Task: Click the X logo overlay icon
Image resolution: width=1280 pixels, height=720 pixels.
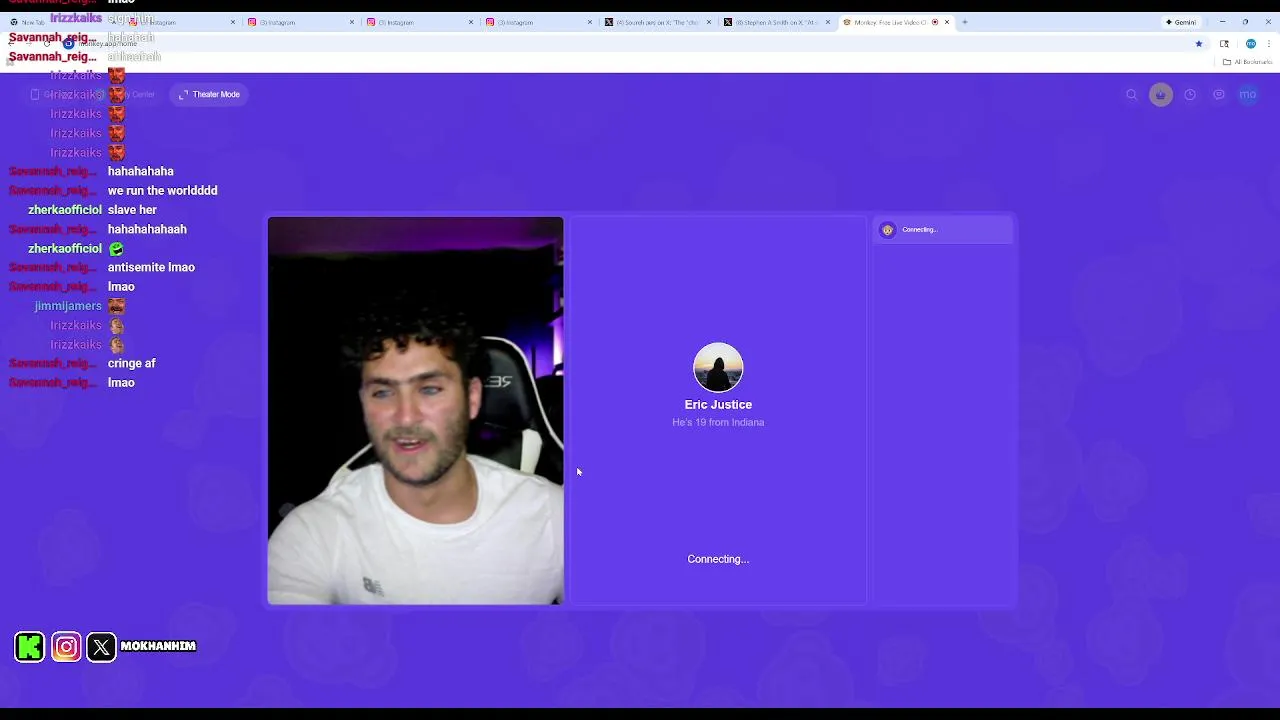Action: pyautogui.click(x=101, y=647)
